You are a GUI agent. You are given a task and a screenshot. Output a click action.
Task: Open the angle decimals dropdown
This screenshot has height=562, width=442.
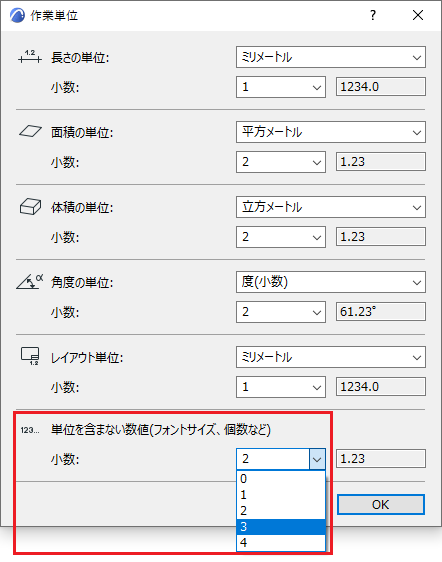click(x=281, y=311)
